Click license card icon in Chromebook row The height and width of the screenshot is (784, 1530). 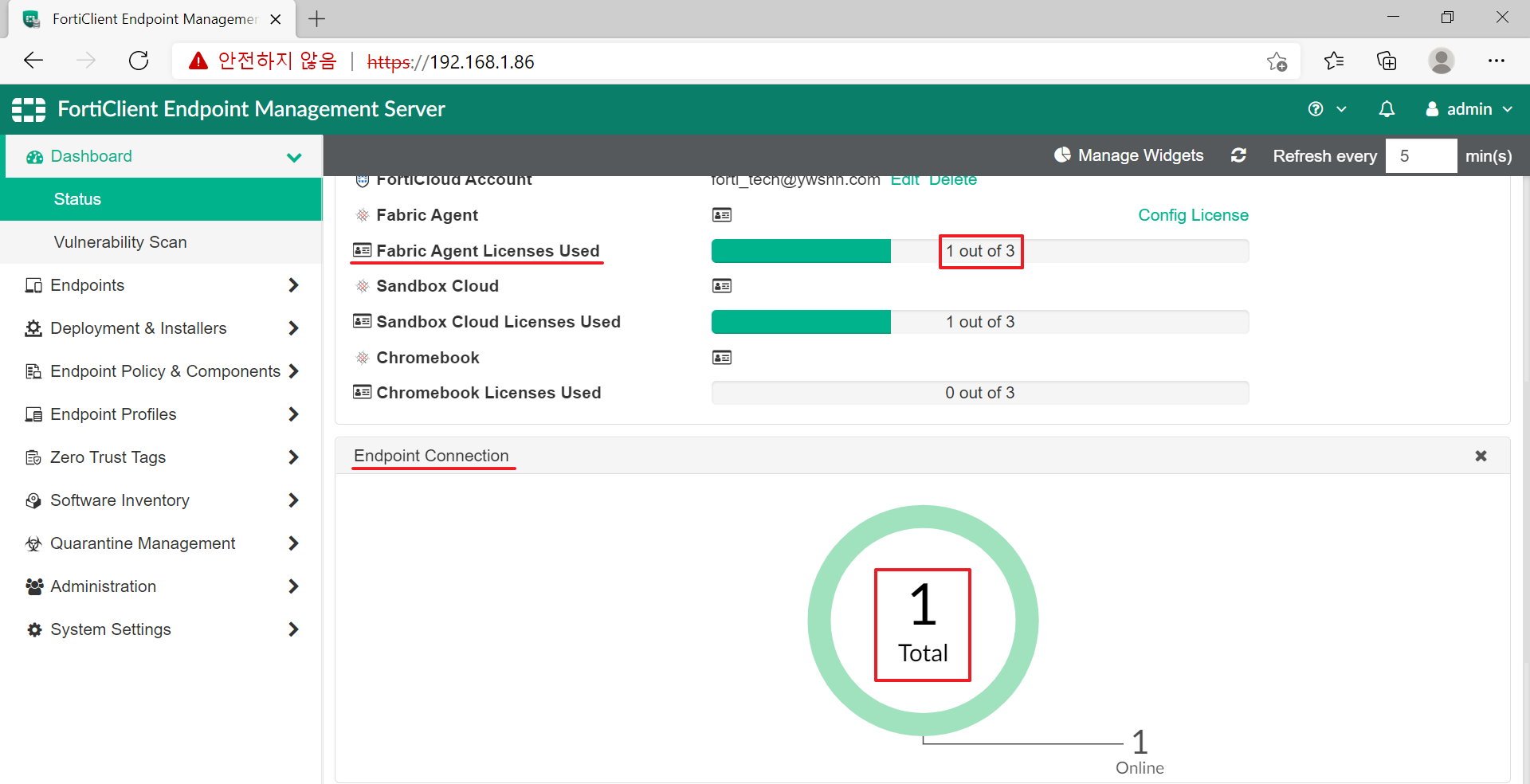click(x=722, y=358)
